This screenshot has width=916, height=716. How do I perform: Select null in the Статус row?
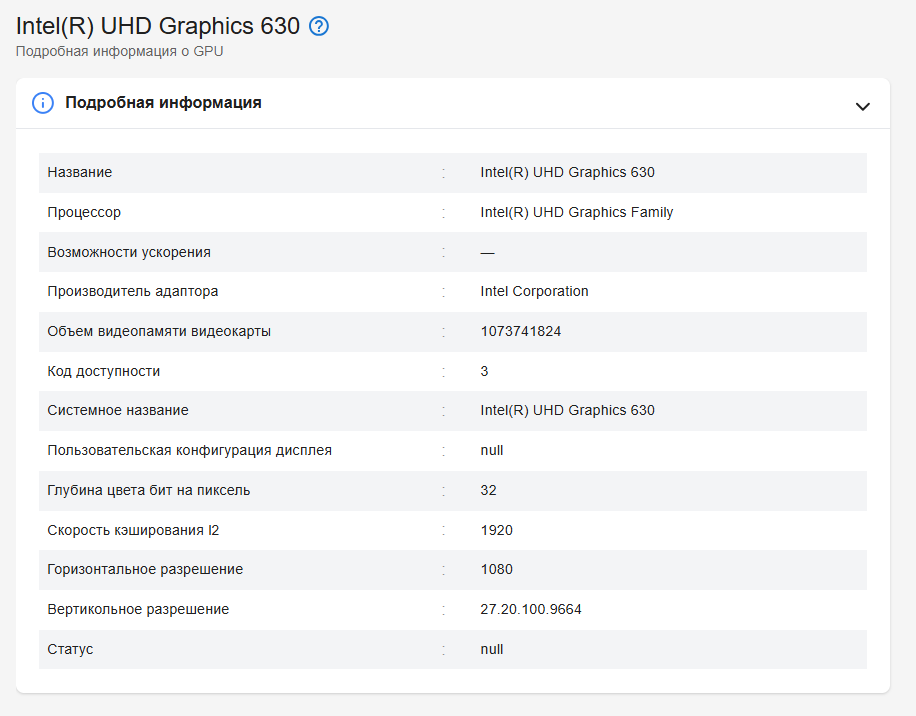pyautogui.click(x=491, y=649)
